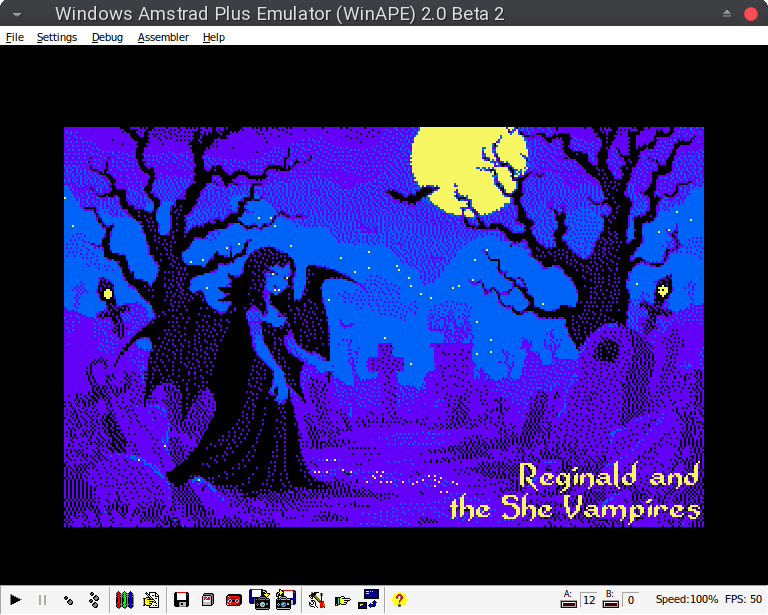
Task: Open the colored books icon in toolbar
Action: pos(124,600)
